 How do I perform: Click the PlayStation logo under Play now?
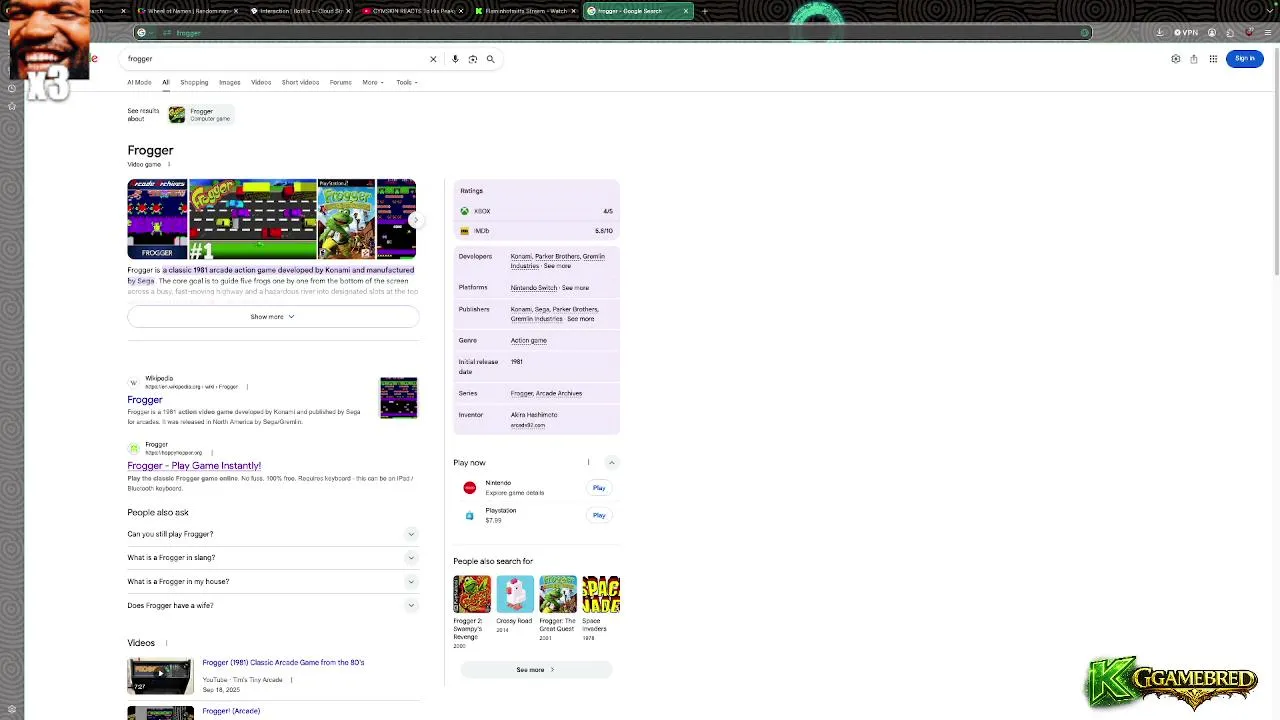click(470, 515)
